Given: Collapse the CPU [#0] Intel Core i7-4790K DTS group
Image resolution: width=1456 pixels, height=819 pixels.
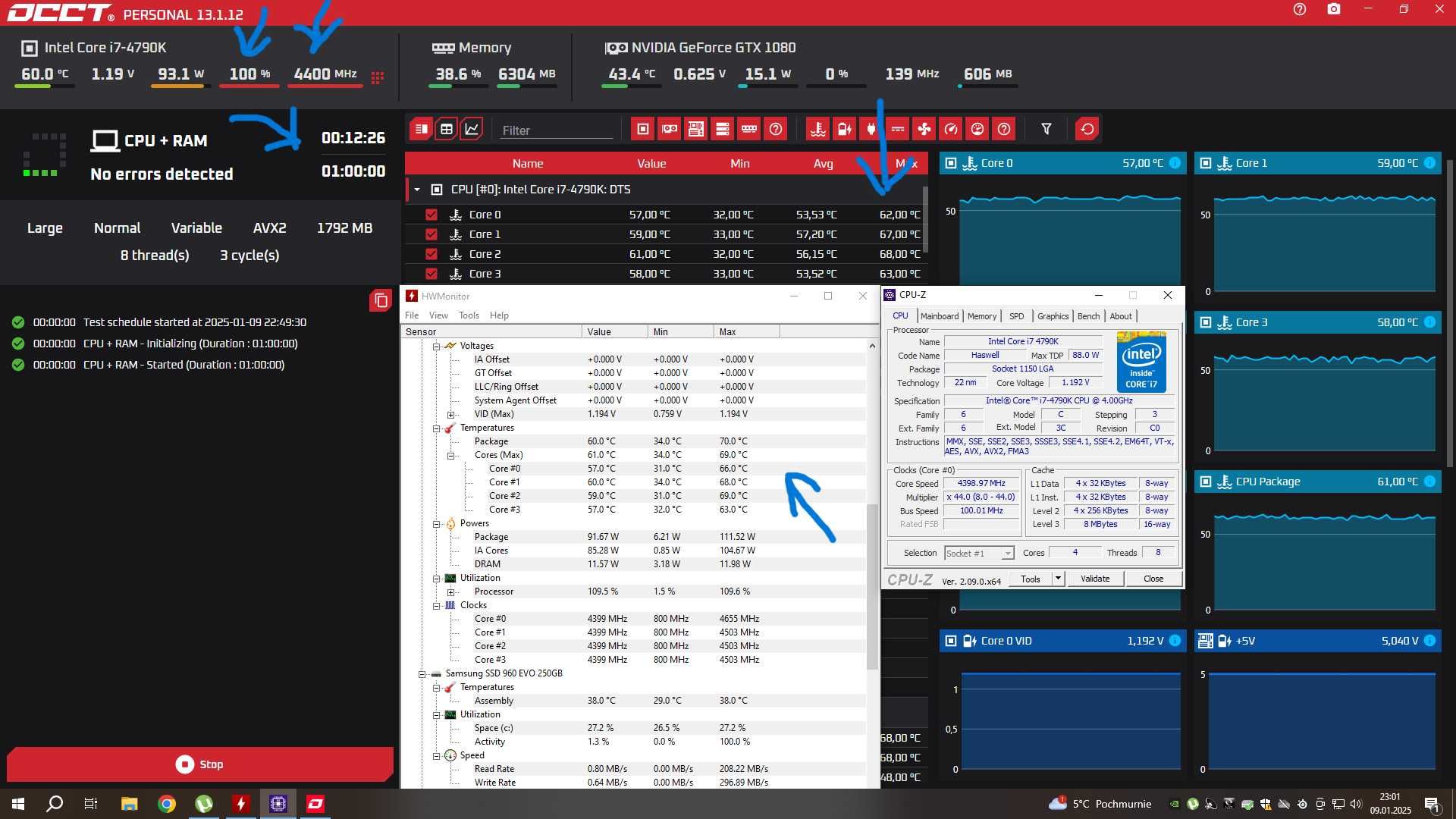Looking at the screenshot, I should point(416,190).
